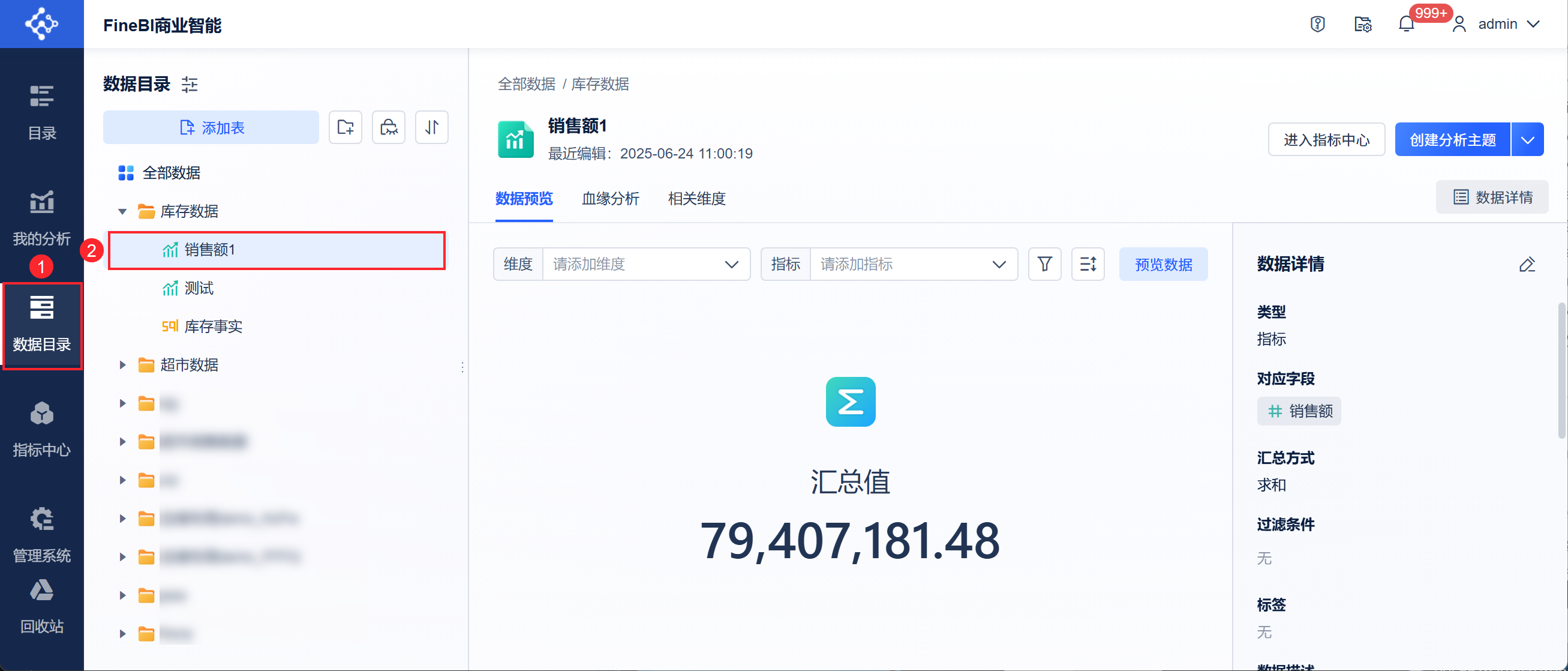
Task: Edit data details with pencil icon
Action: 1527,264
